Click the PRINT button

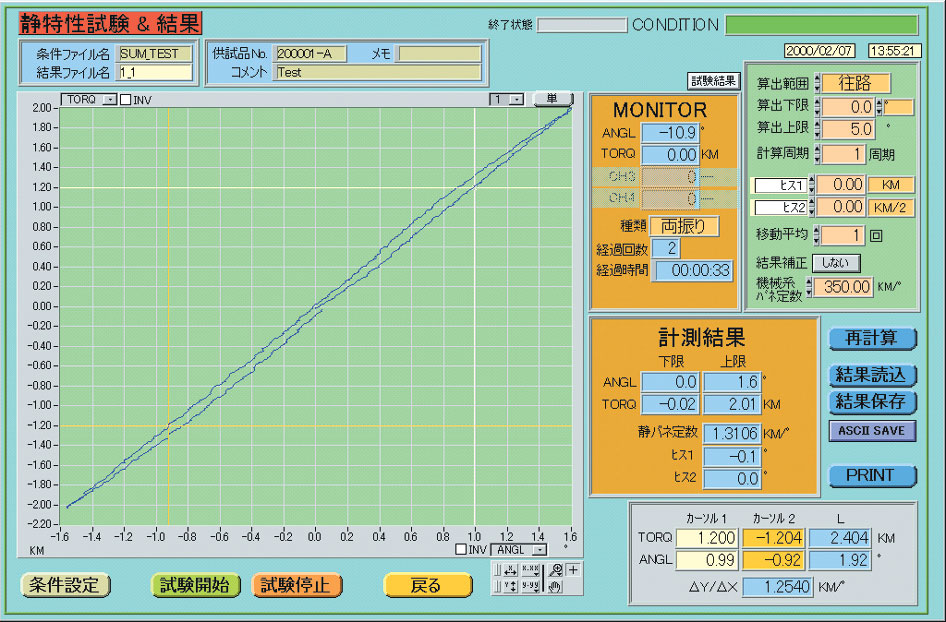click(872, 475)
